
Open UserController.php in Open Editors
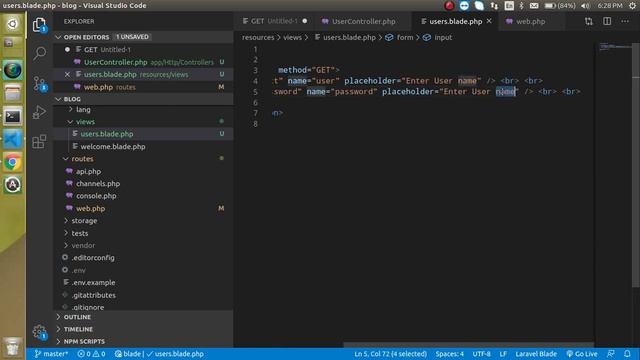143,62
